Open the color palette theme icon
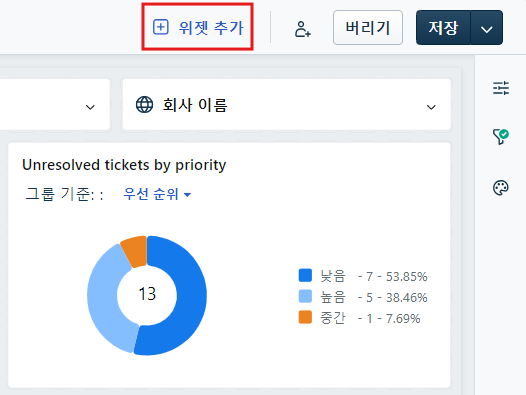Viewport: 526px width, 395px height. pos(501,188)
